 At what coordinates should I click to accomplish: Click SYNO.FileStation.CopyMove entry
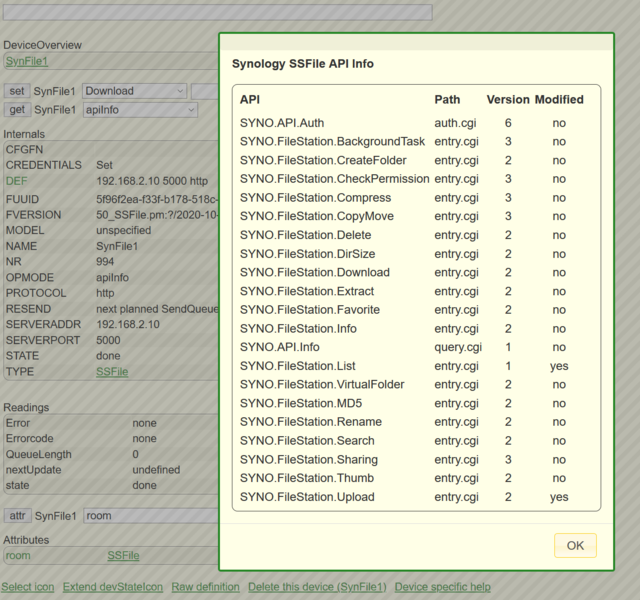[317, 216]
